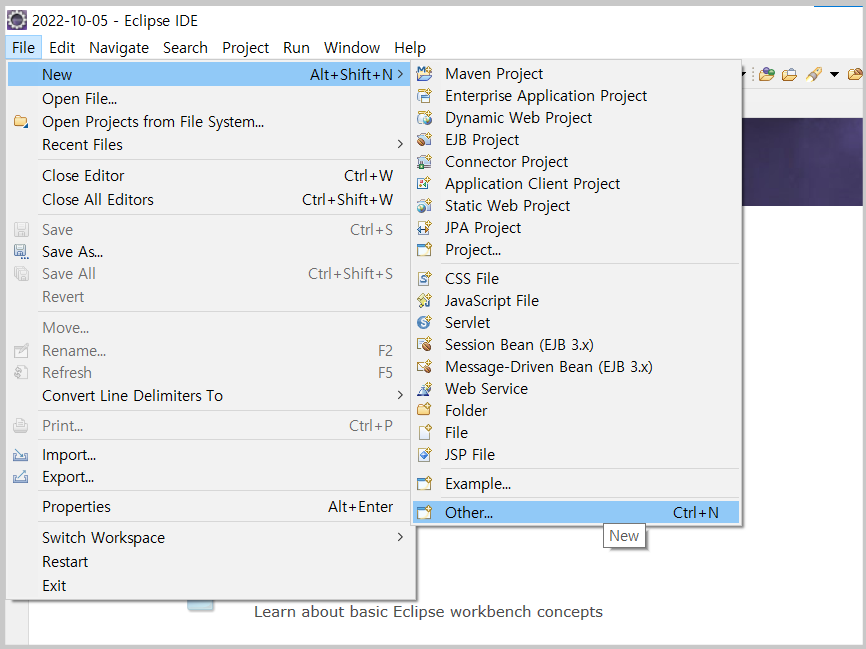Expand the Recent Files submenu

point(400,145)
